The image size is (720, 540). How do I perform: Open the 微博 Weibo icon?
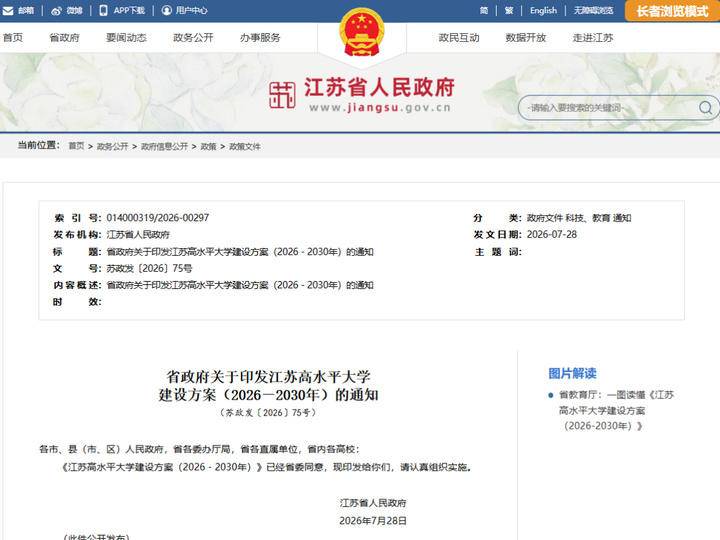pos(56,11)
